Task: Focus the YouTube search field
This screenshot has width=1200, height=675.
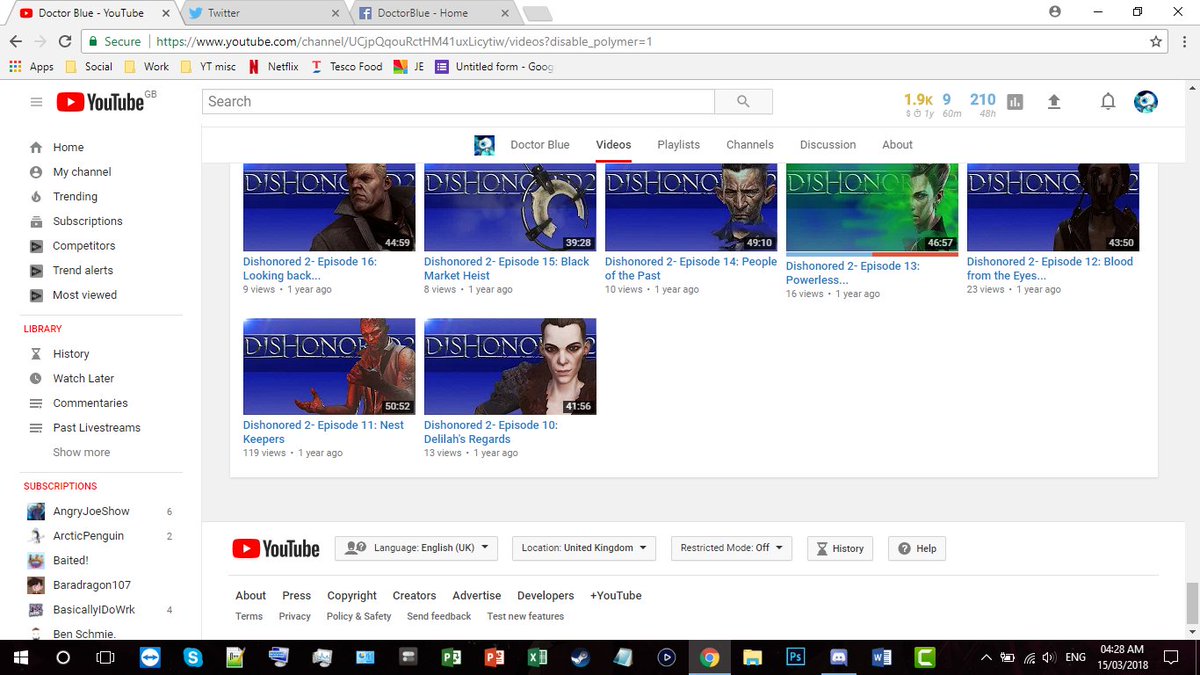Action: 459,101
